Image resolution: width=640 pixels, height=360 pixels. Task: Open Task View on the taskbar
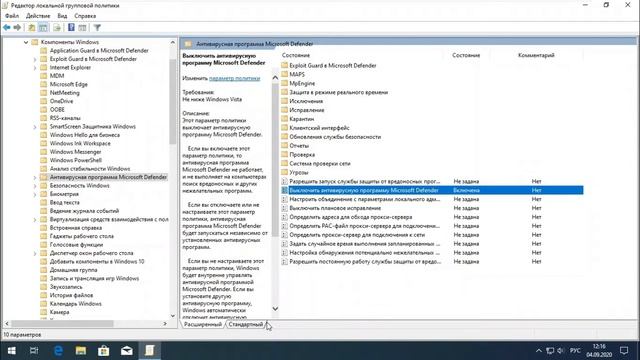click(x=34, y=351)
